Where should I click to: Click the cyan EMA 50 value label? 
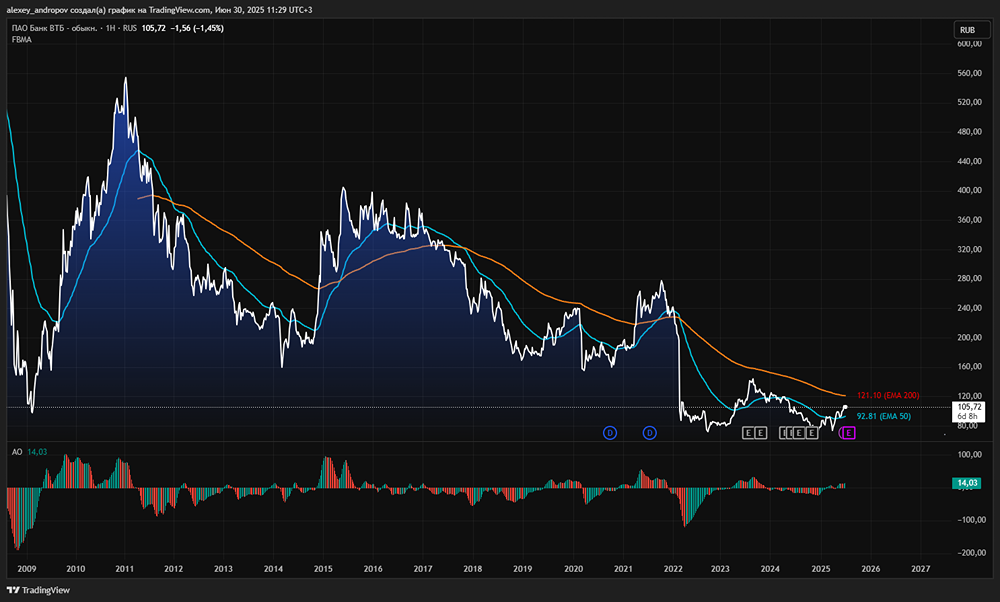click(x=883, y=416)
